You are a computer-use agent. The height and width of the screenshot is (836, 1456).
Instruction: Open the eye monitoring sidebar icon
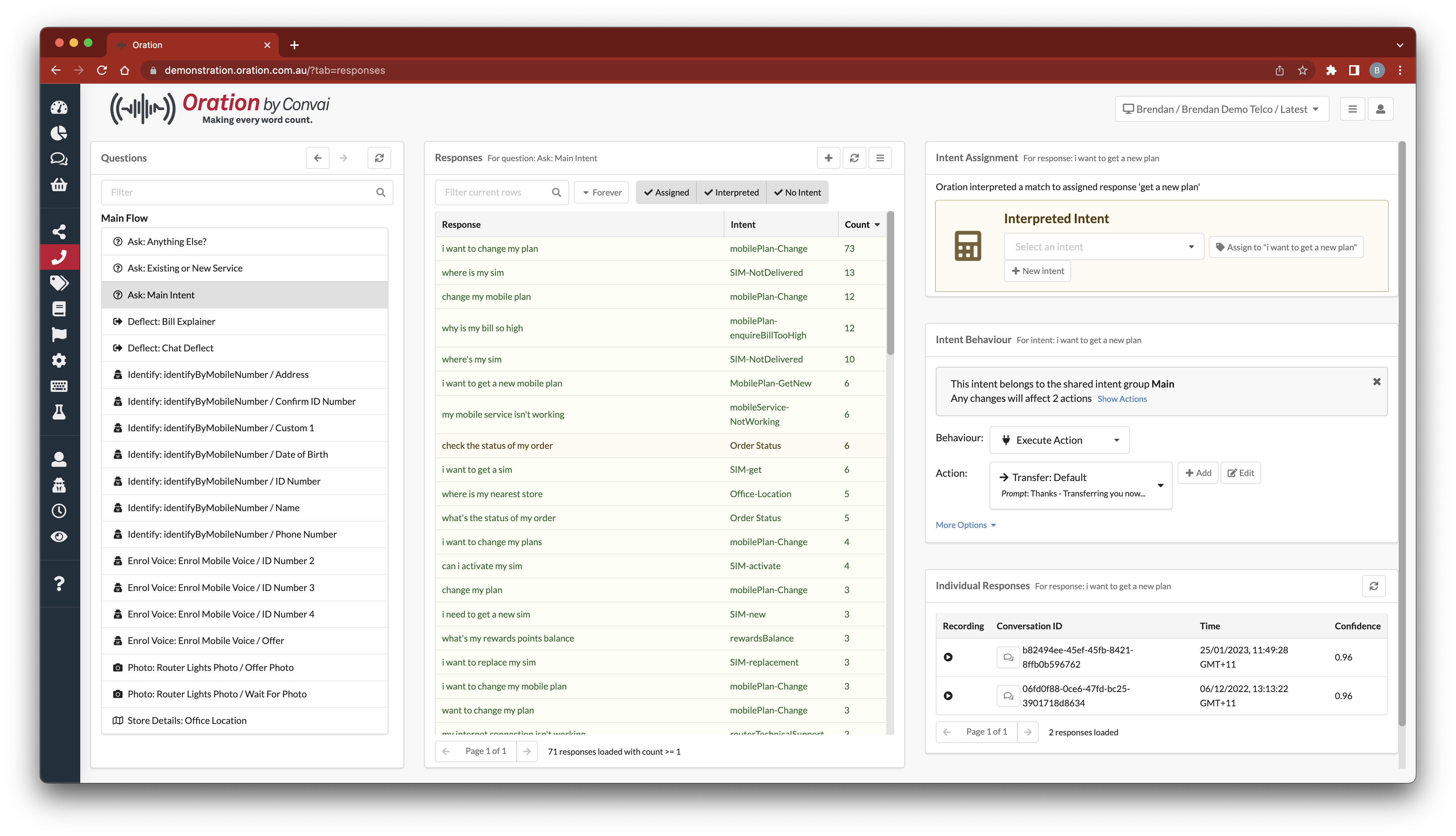[x=59, y=536]
